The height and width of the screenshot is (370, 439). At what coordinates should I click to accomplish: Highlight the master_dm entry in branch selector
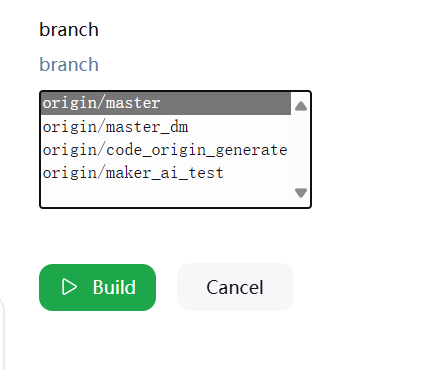click(166, 127)
